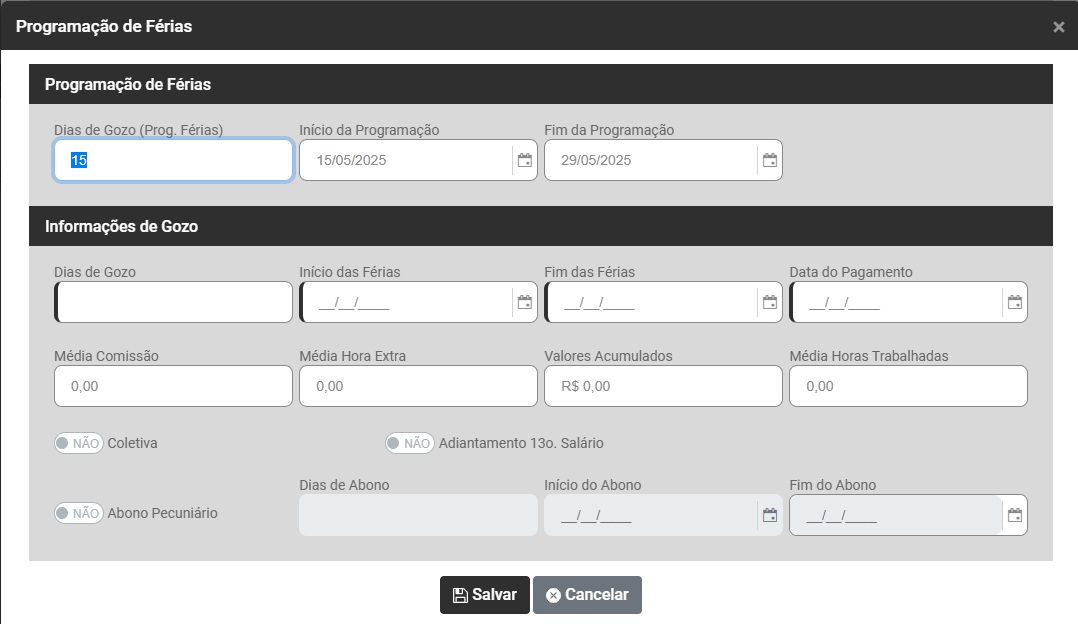Open calendar picker for Início das Férias
1078x624 pixels.
[524, 302]
